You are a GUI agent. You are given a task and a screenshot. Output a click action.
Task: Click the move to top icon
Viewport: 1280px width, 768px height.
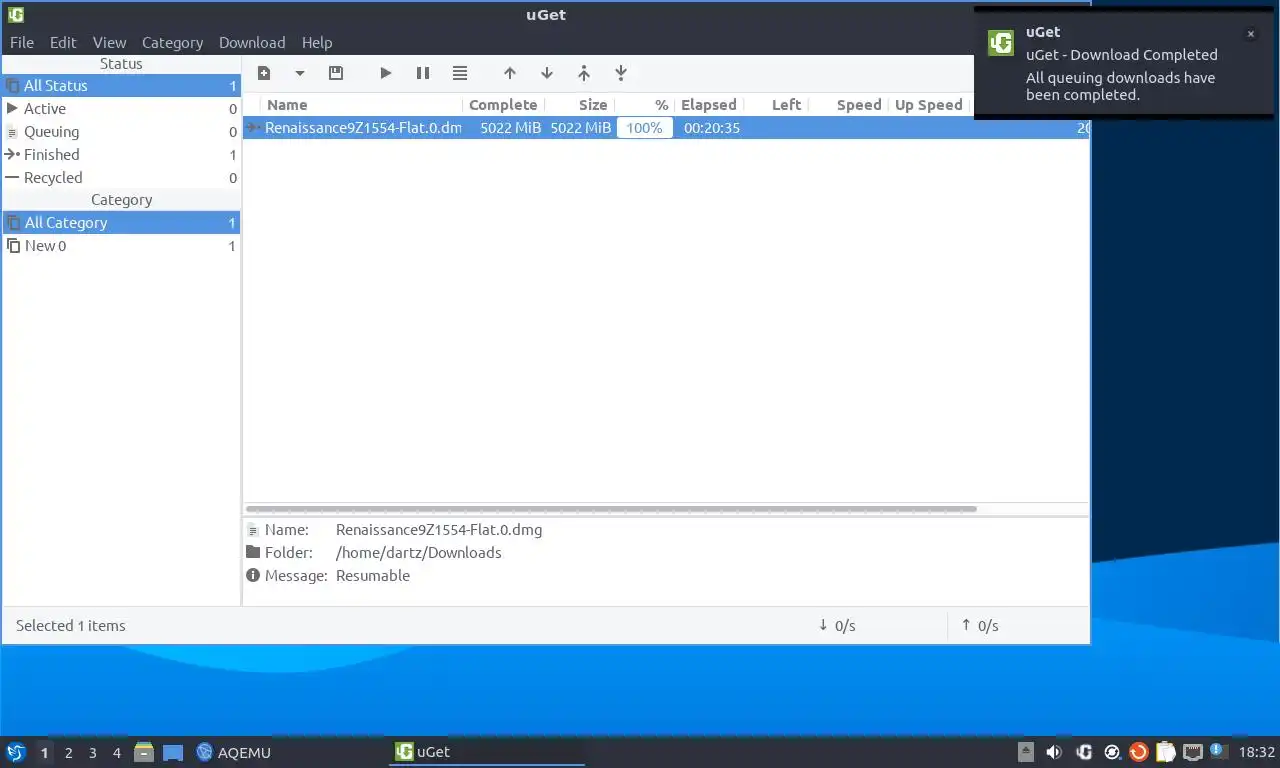coord(584,73)
